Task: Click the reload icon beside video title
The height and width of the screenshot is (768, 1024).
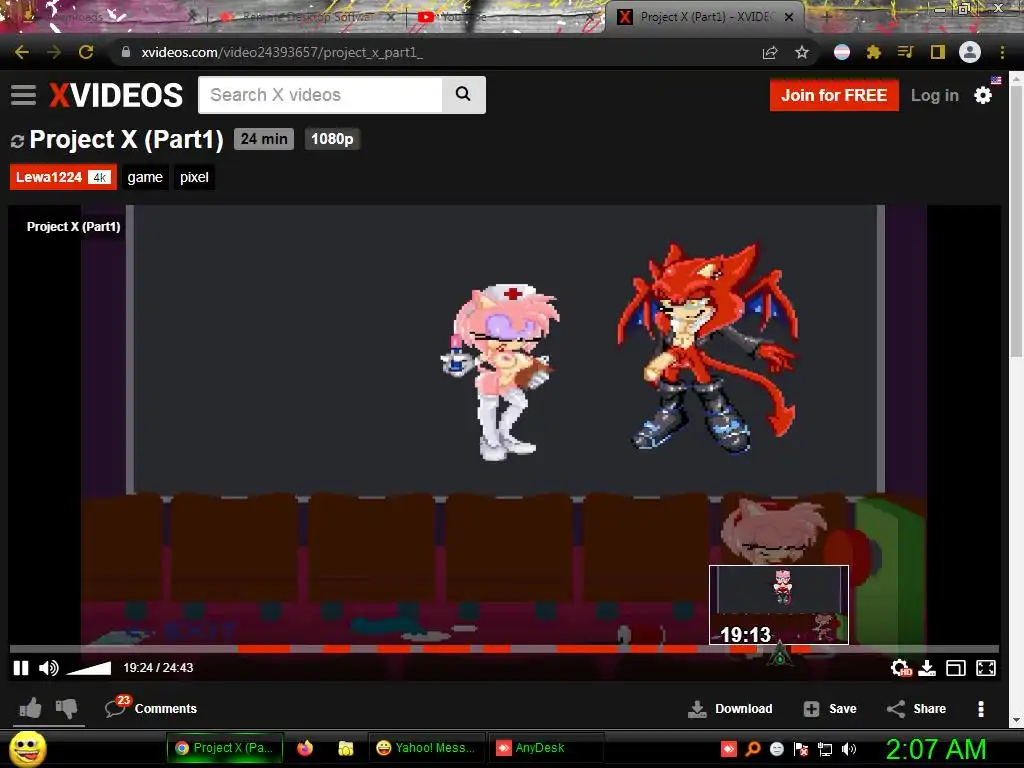Action: [x=17, y=140]
